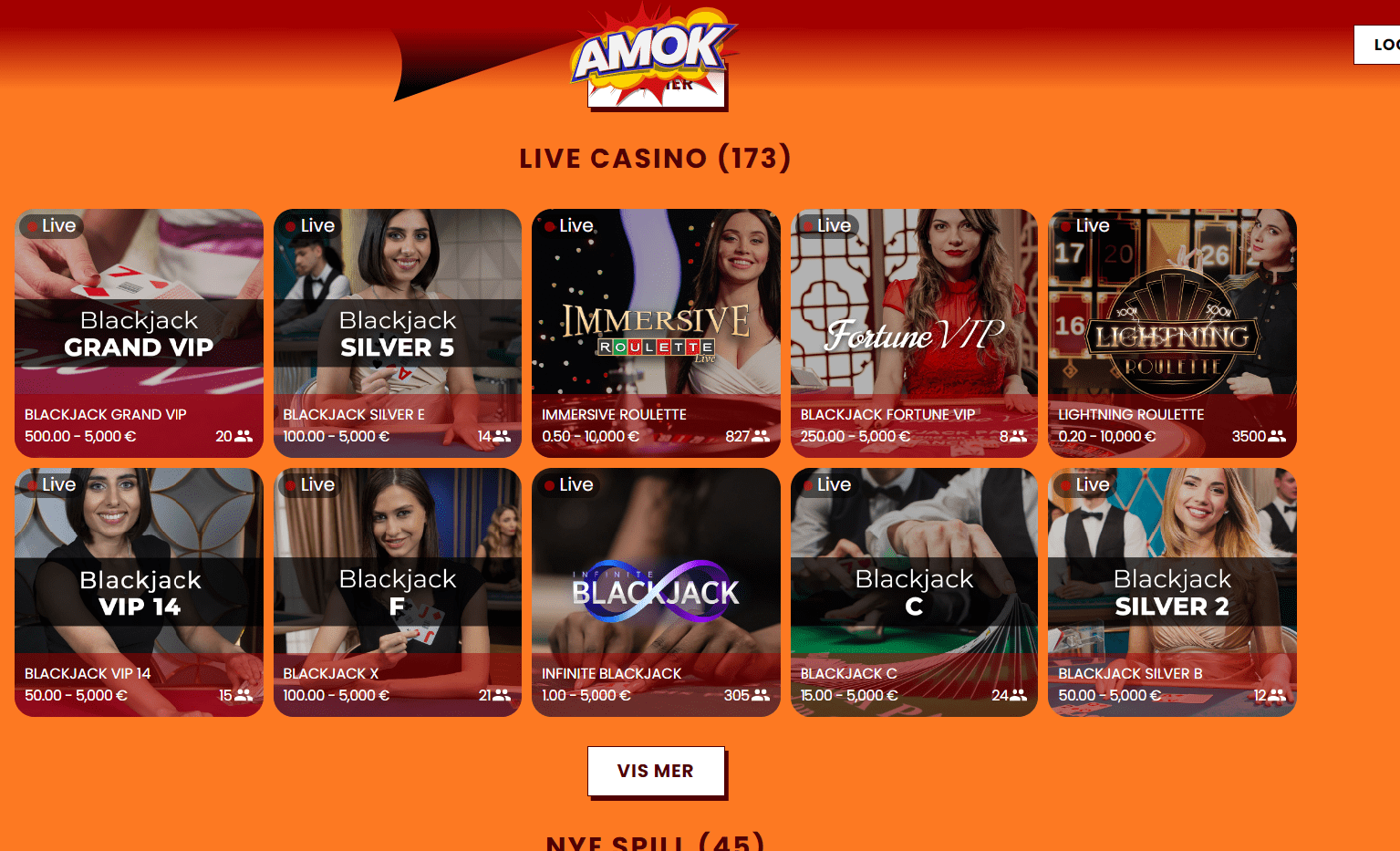This screenshot has height=851, width=1400.
Task: Click the VIS MER button
Action: point(656,771)
